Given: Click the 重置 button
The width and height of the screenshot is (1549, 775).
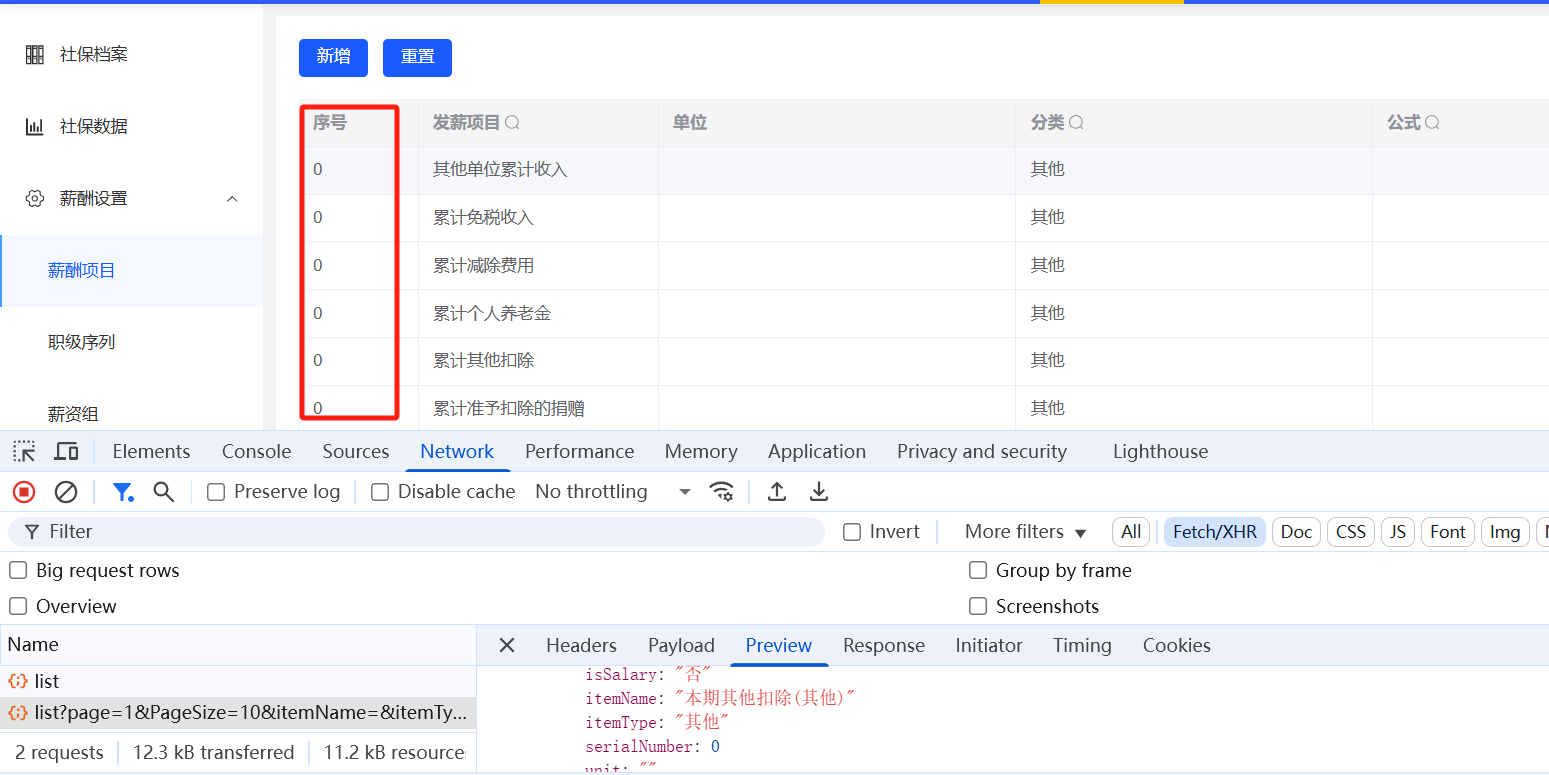Looking at the screenshot, I should [x=417, y=57].
